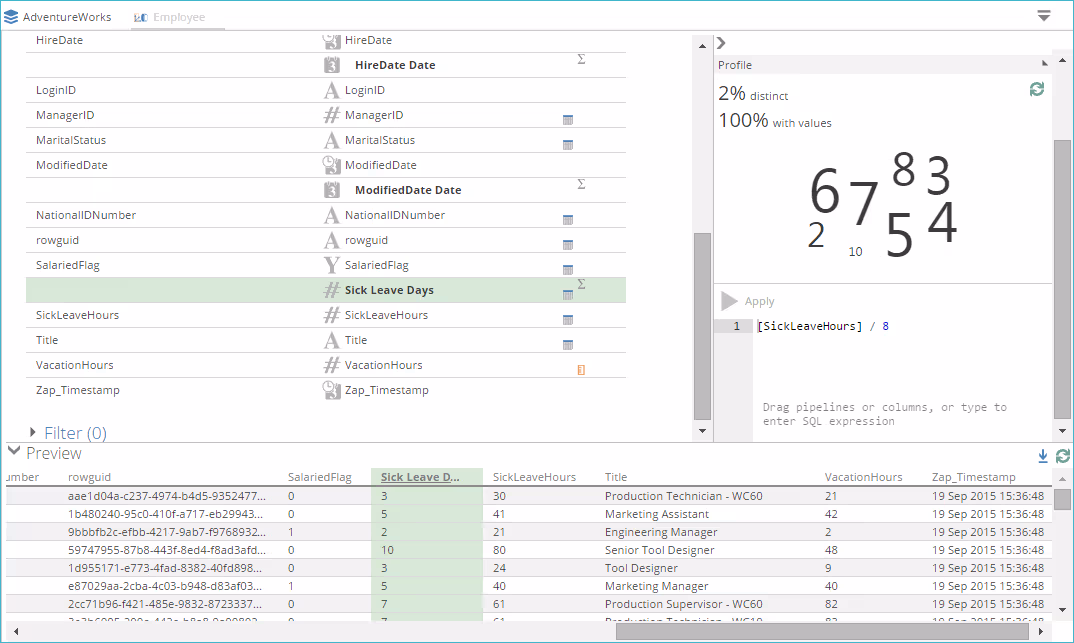The height and width of the screenshot is (643, 1074).
Task: Open the top-right dropdown menu arrow
Action: click(x=1044, y=16)
